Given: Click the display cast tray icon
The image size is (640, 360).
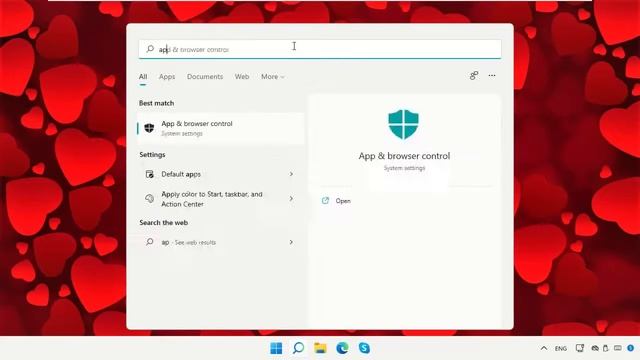Looking at the screenshot, I should coord(580,348).
